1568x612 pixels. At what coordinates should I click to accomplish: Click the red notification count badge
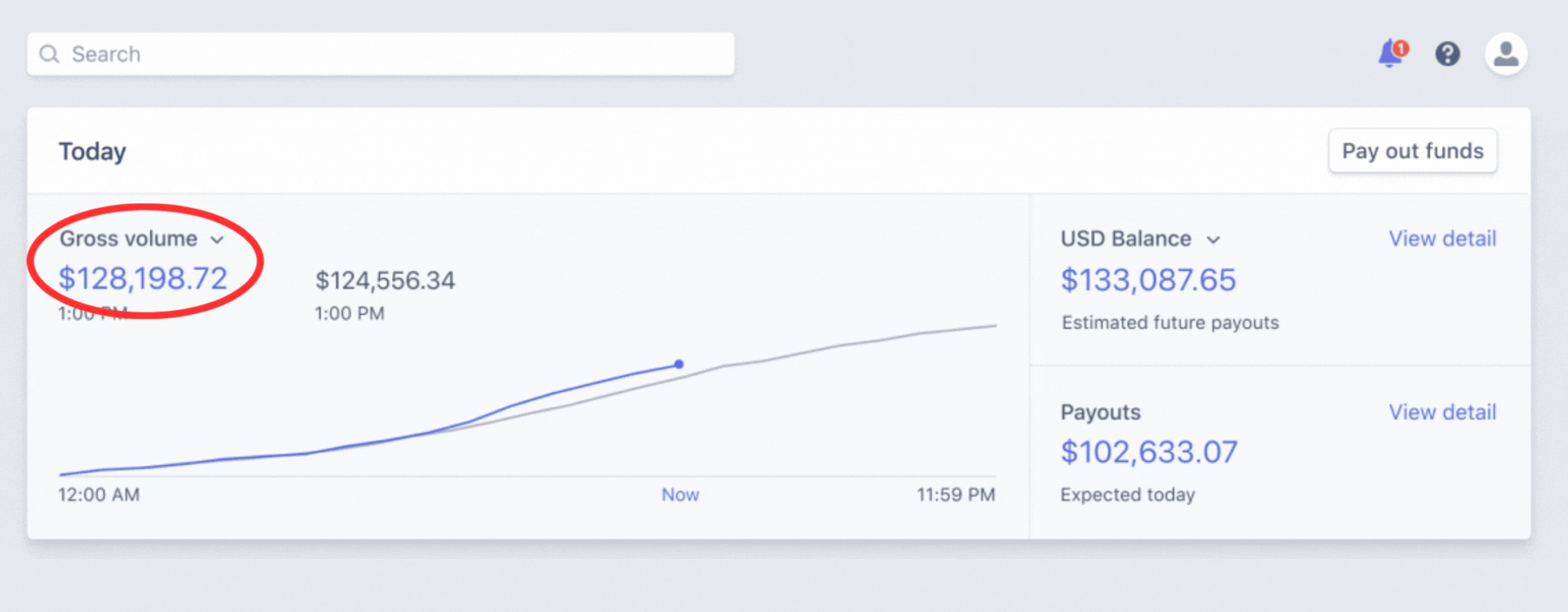click(1401, 48)
